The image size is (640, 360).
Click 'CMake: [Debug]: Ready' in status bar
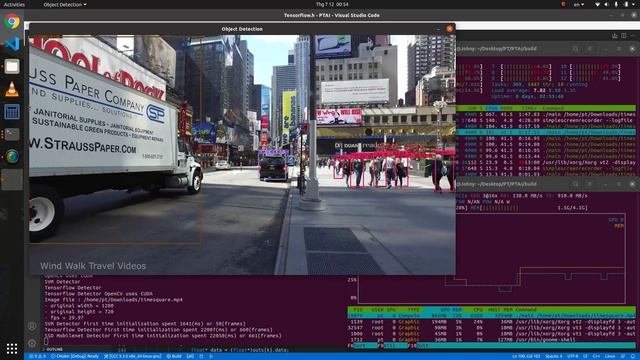75,356
